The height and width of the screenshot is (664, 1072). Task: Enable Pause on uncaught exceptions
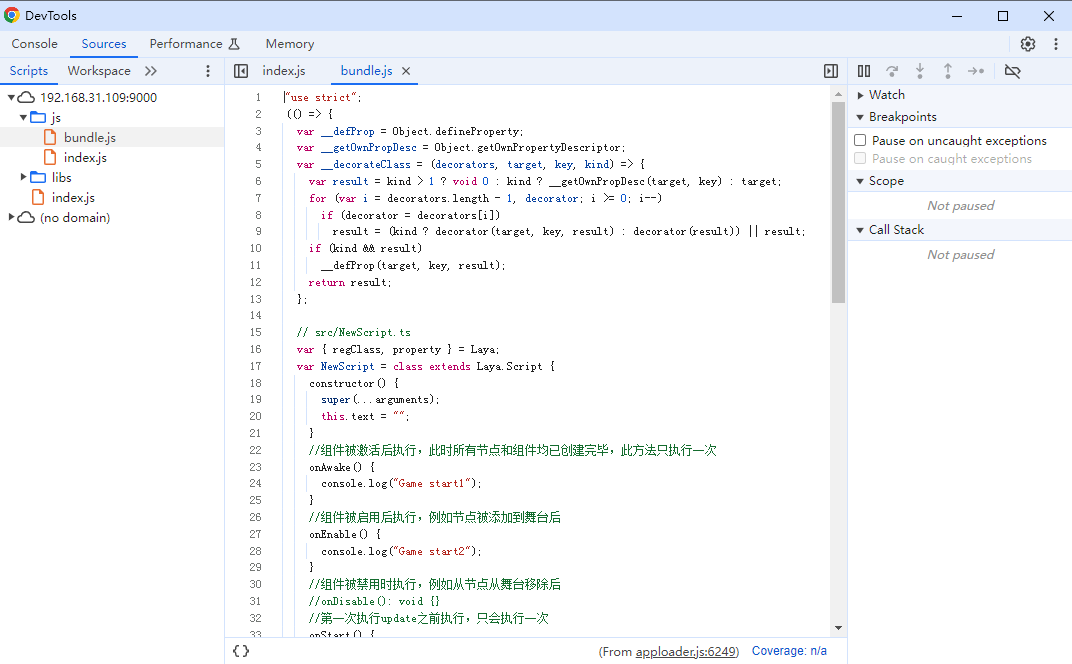860,141
